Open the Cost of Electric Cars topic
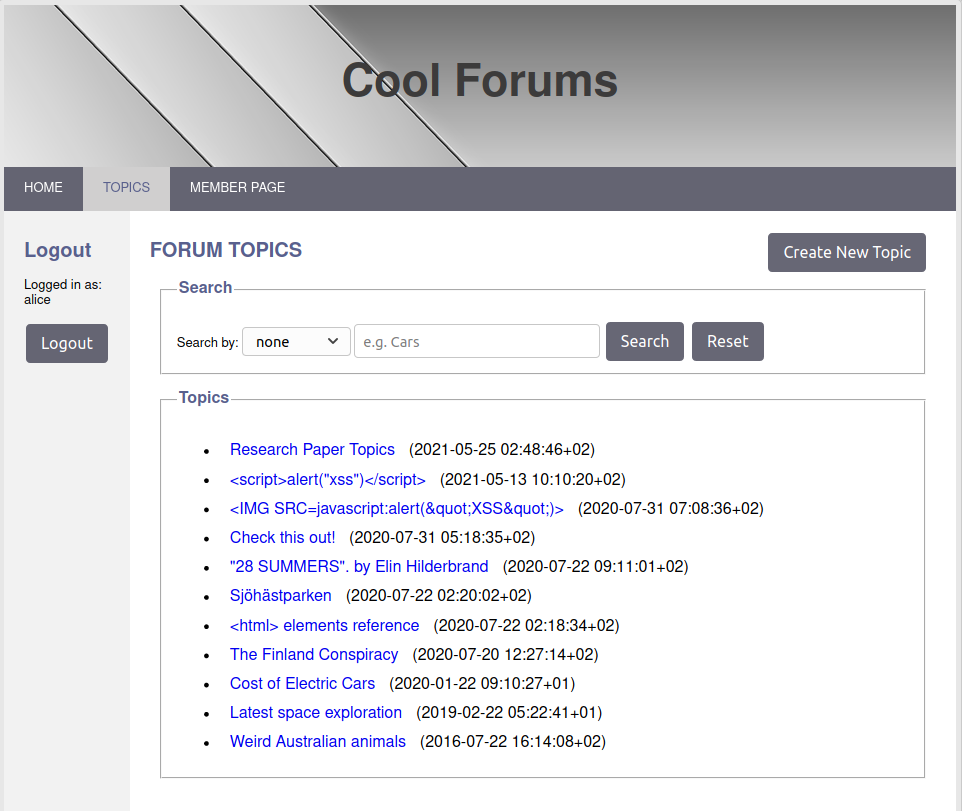The height and width of the screenshot is (811, 962). (x=302, y=684)
